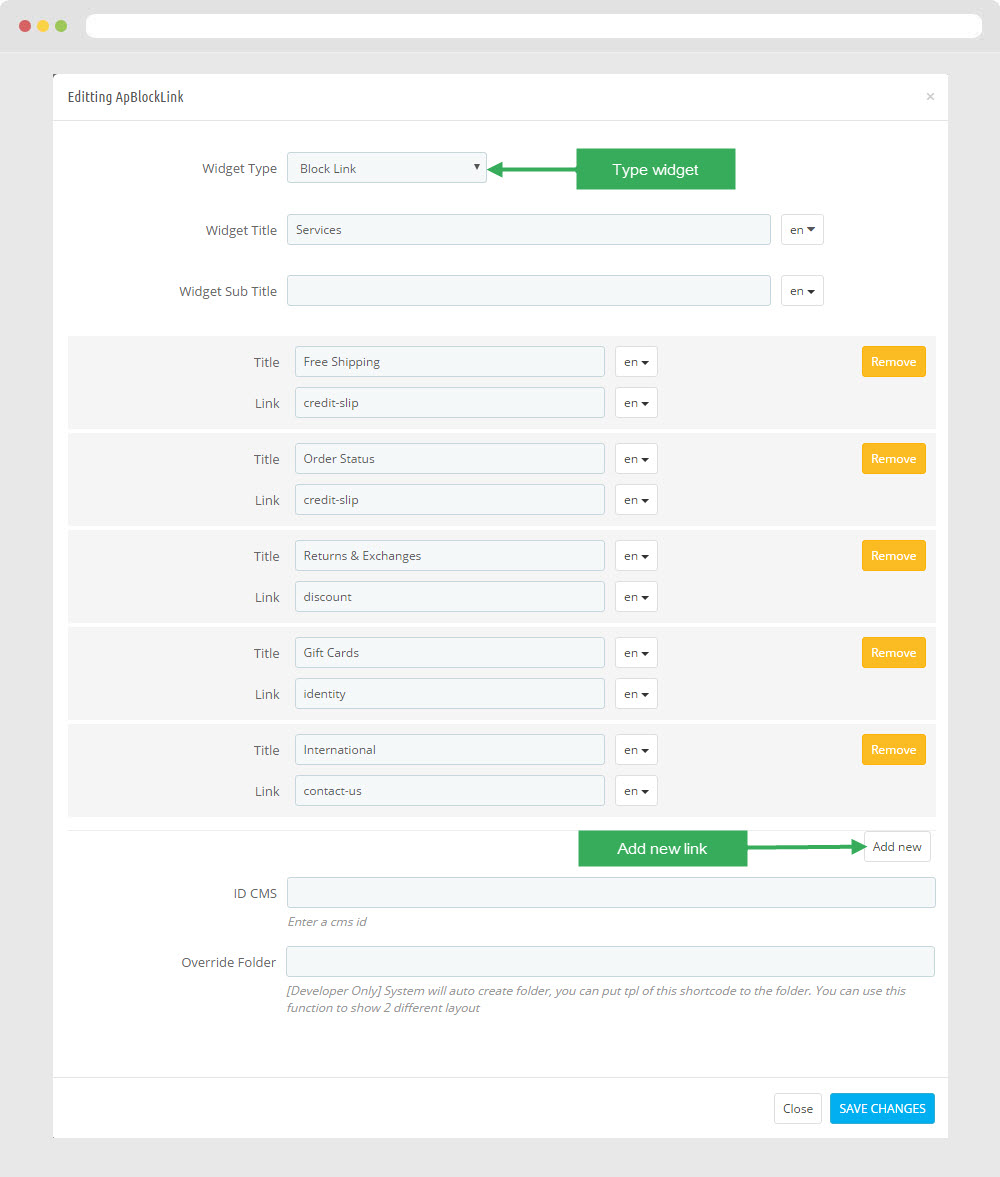Click the Widget Title field containing Services
1000x1177 pixels.
529,230
